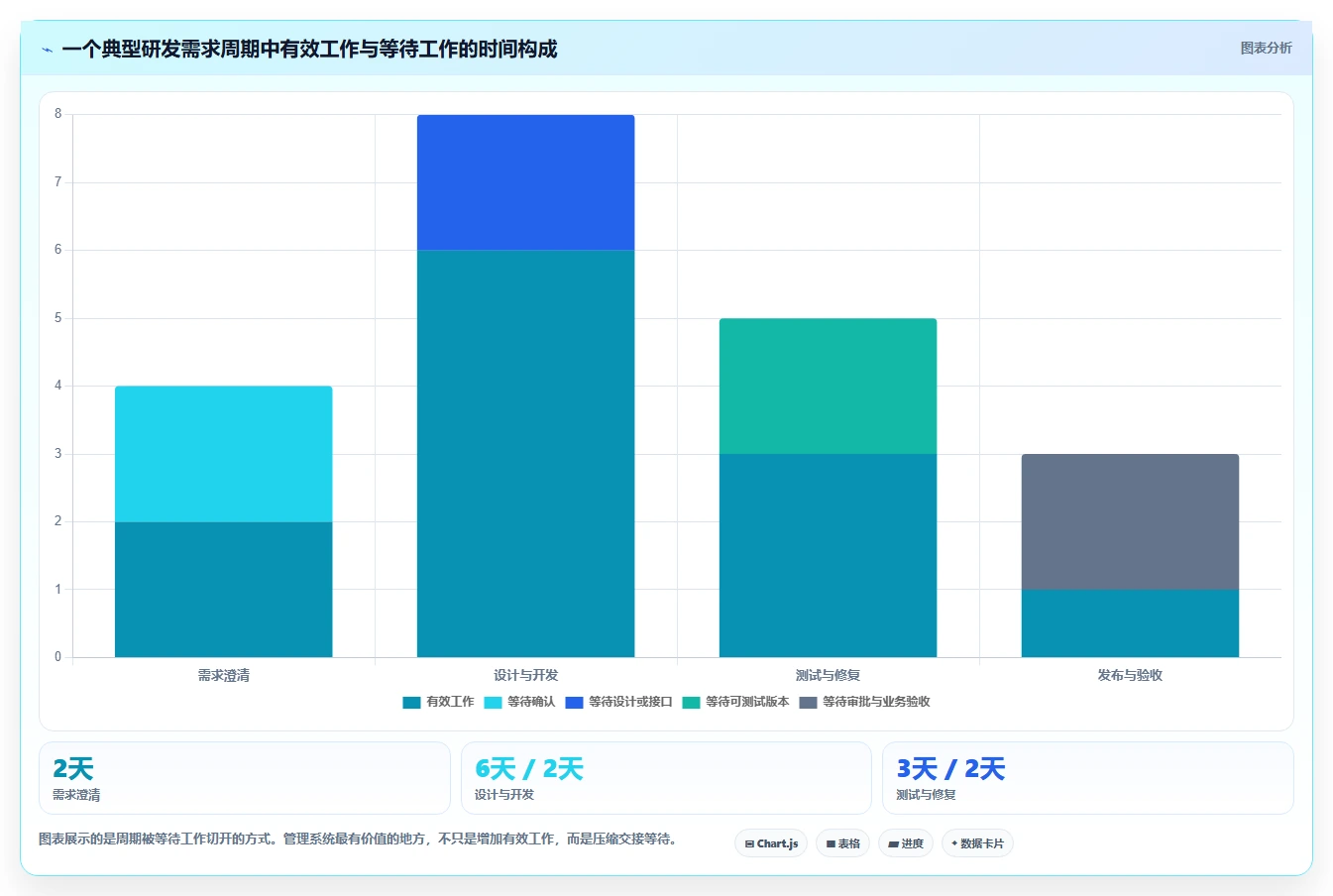Viewport: 1333px width, 896px height.
Task: Click the 进度 tag chip
Action: click(x=906, y=843)
